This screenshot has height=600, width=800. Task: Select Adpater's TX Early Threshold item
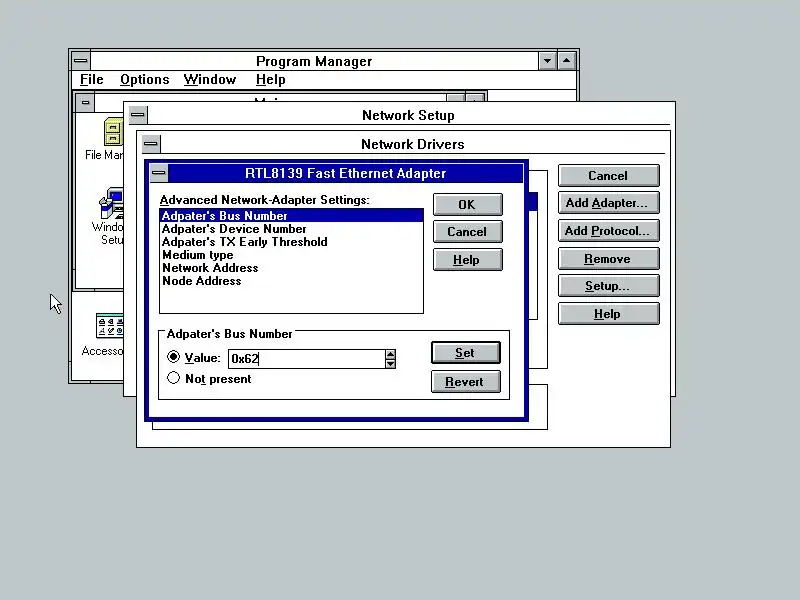tap(291, 242)
